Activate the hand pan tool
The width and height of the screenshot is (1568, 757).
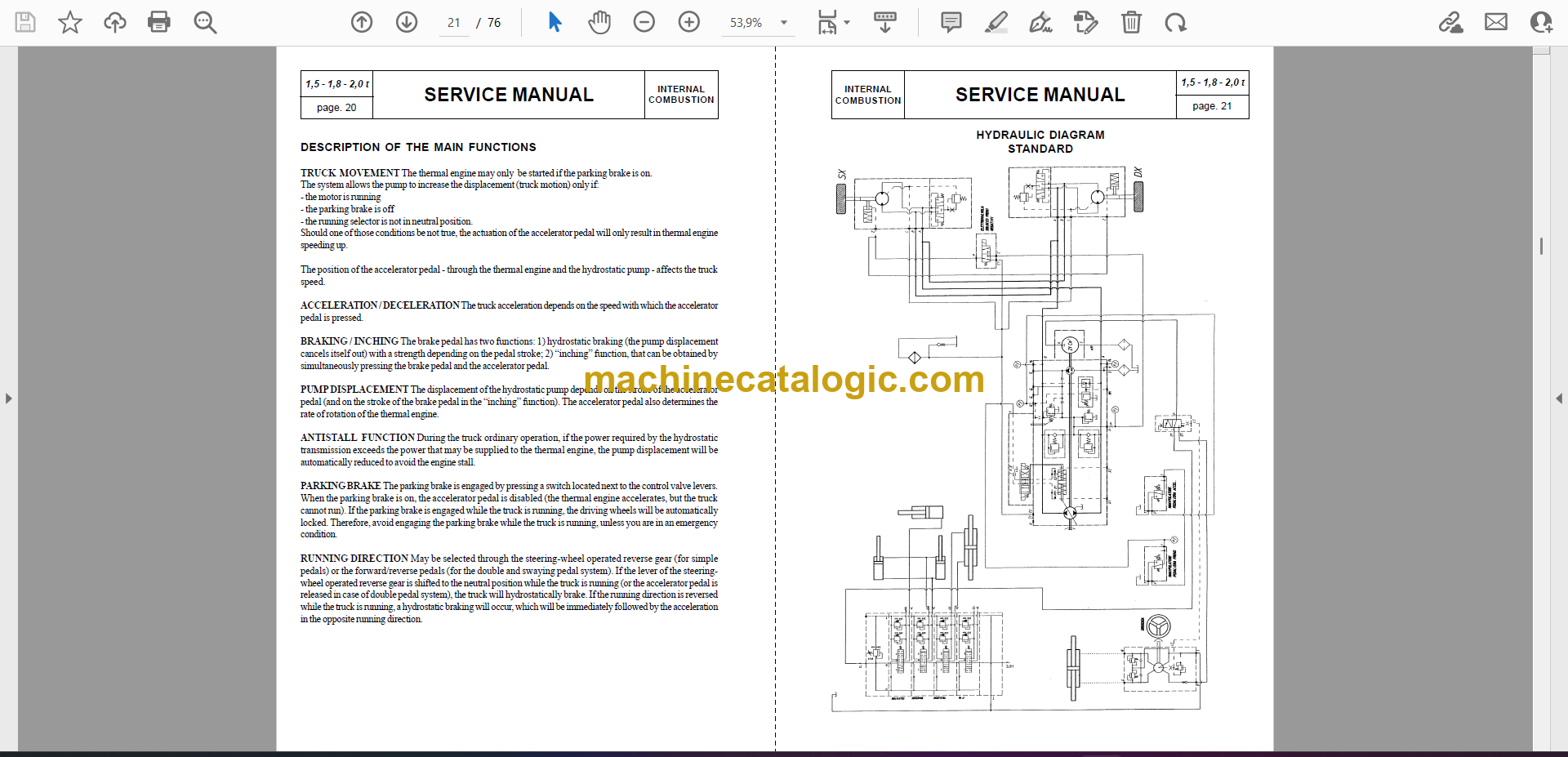click(x=599, y=22)
